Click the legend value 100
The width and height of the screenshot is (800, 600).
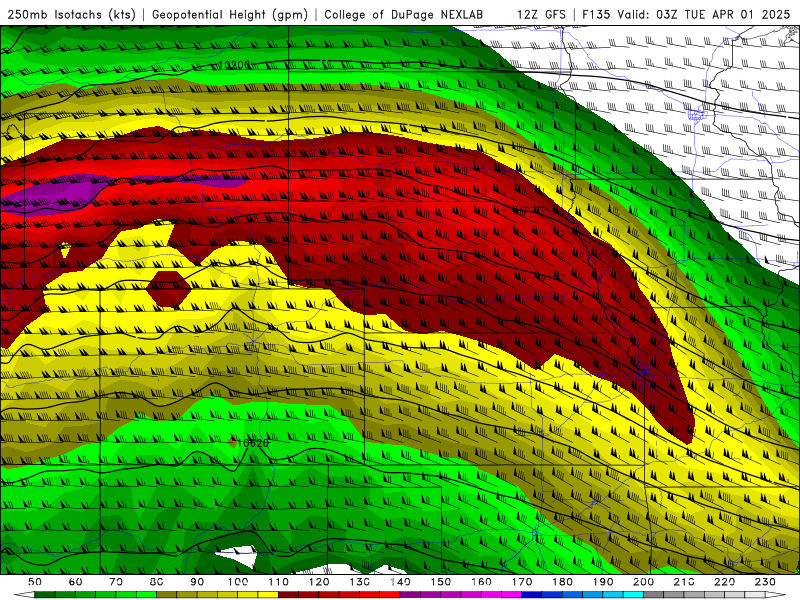238,582
